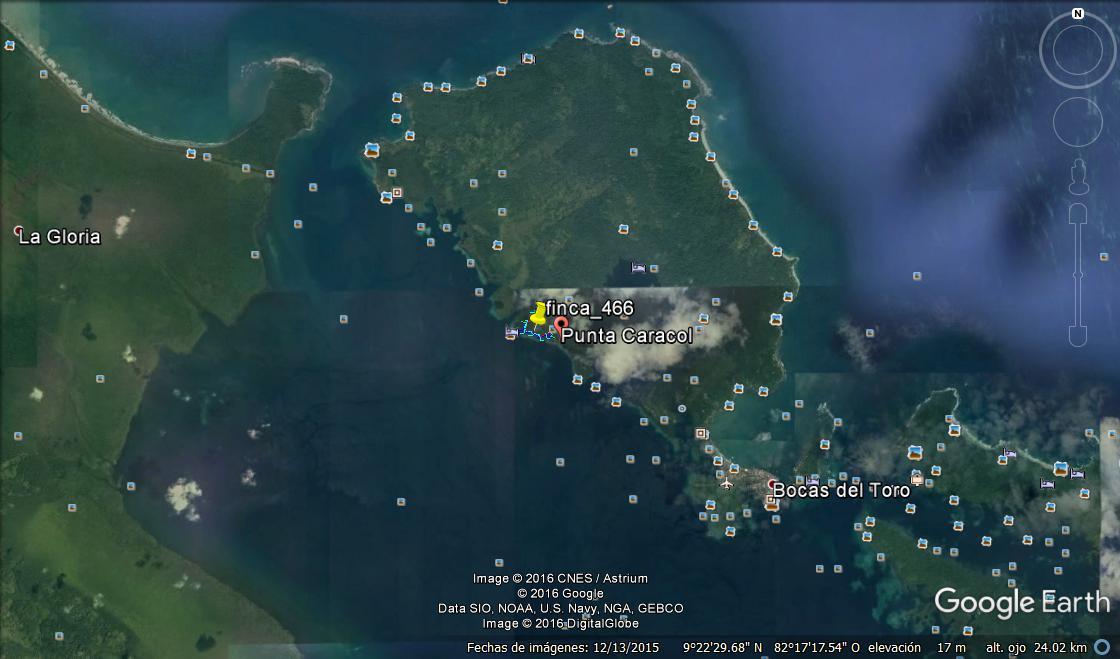Click the La Gloria label
Viewport: 1120px width, 659px height.
tap(59, 237)
